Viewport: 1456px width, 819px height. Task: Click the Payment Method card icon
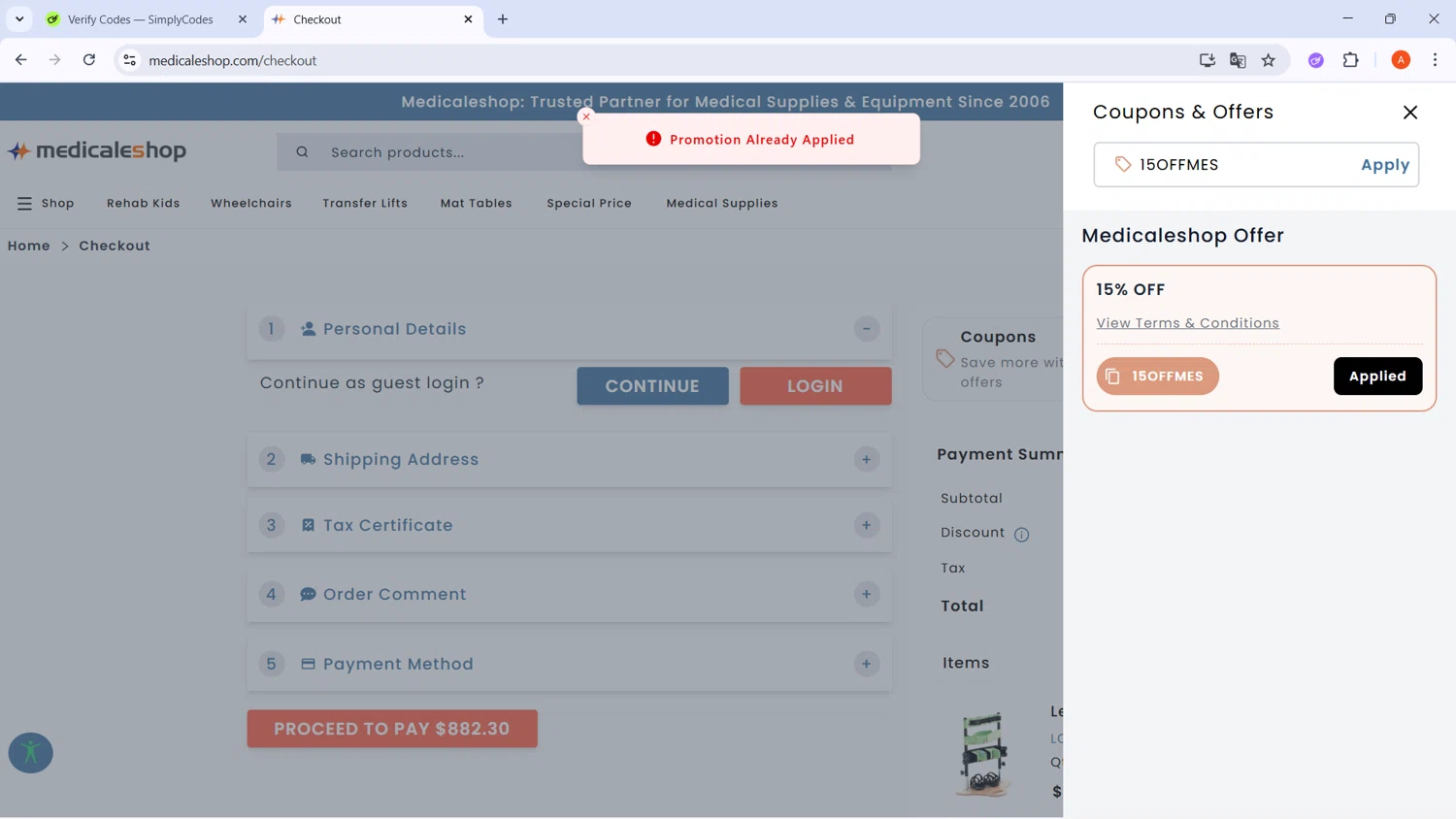308,664
